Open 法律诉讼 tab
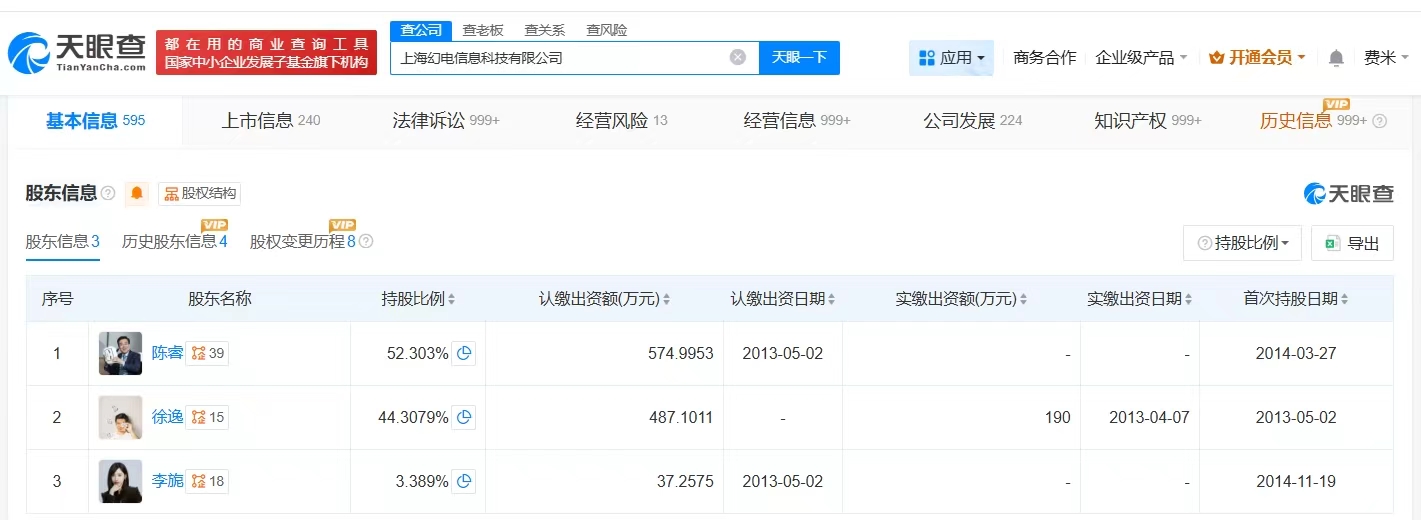 pyautogui.click(x=446, y=121)
